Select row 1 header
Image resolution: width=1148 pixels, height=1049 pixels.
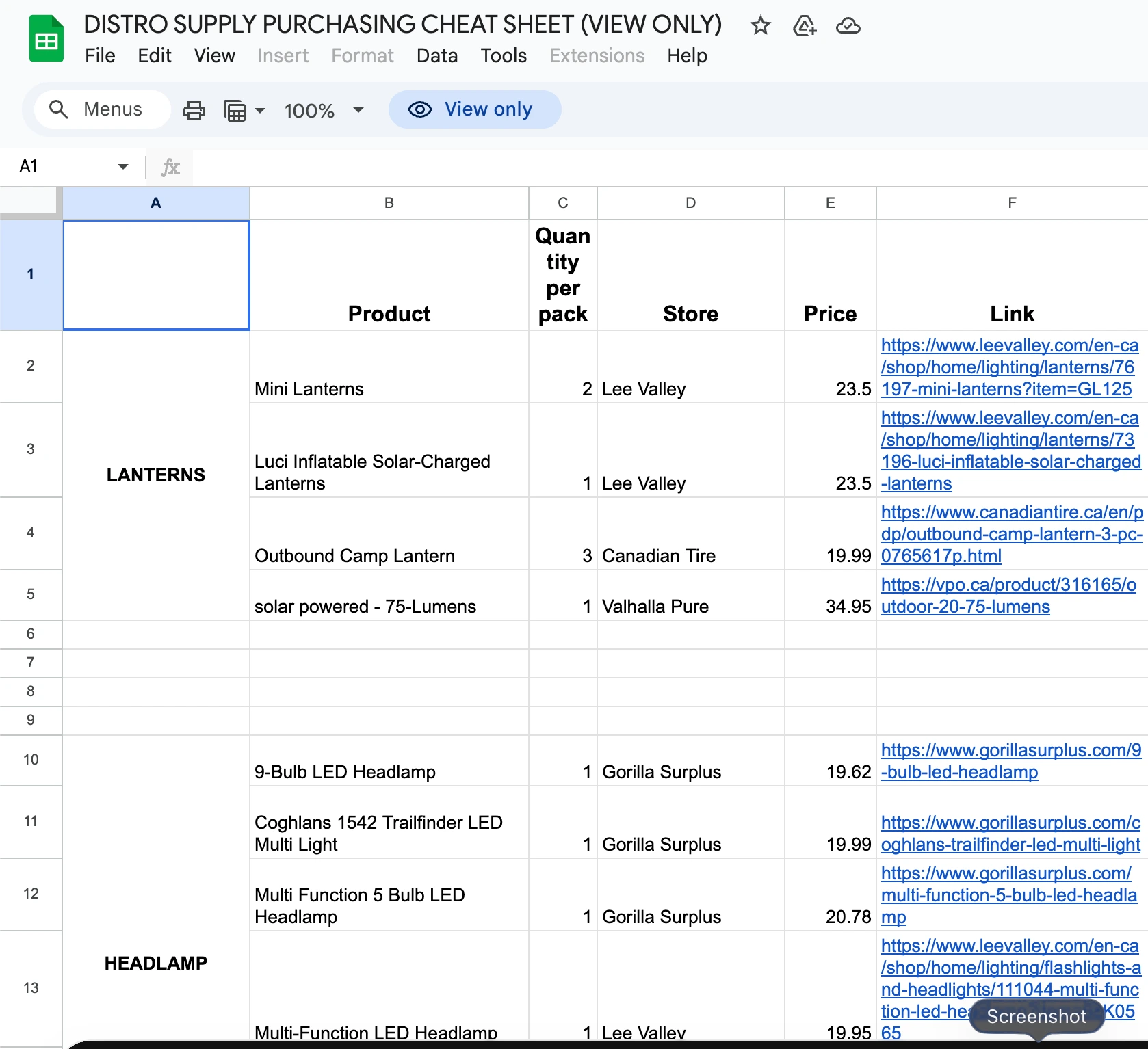click(31, 274)
